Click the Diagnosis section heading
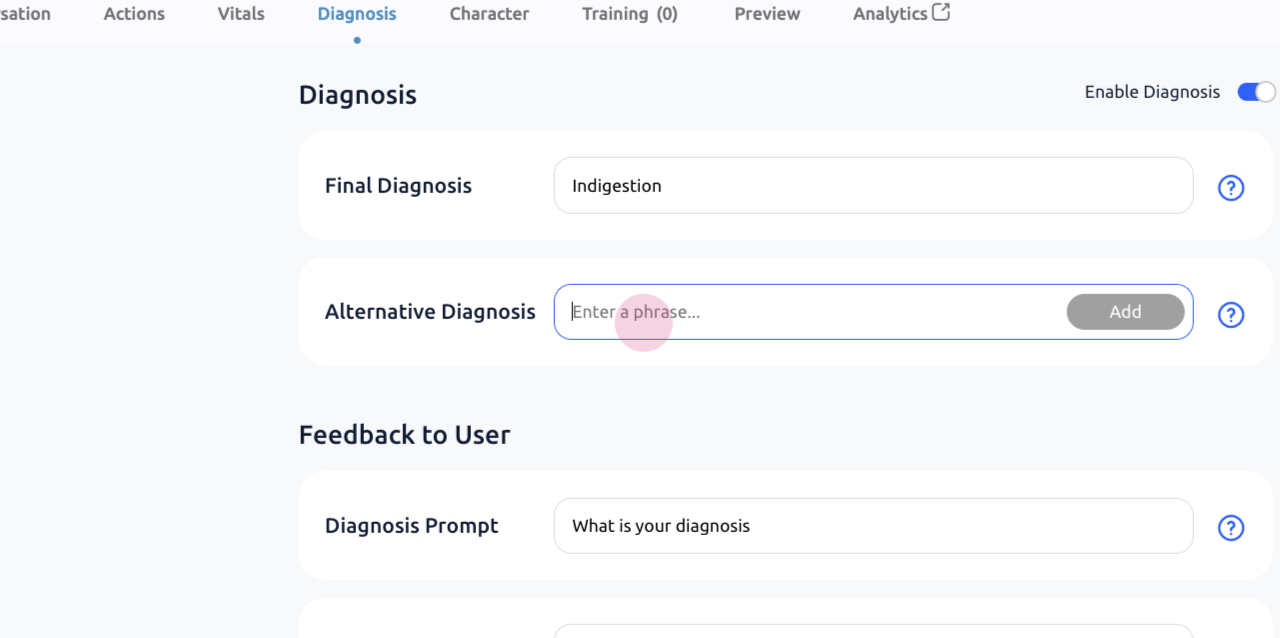This screenshot has width=1280, height=638. point(357,95)
